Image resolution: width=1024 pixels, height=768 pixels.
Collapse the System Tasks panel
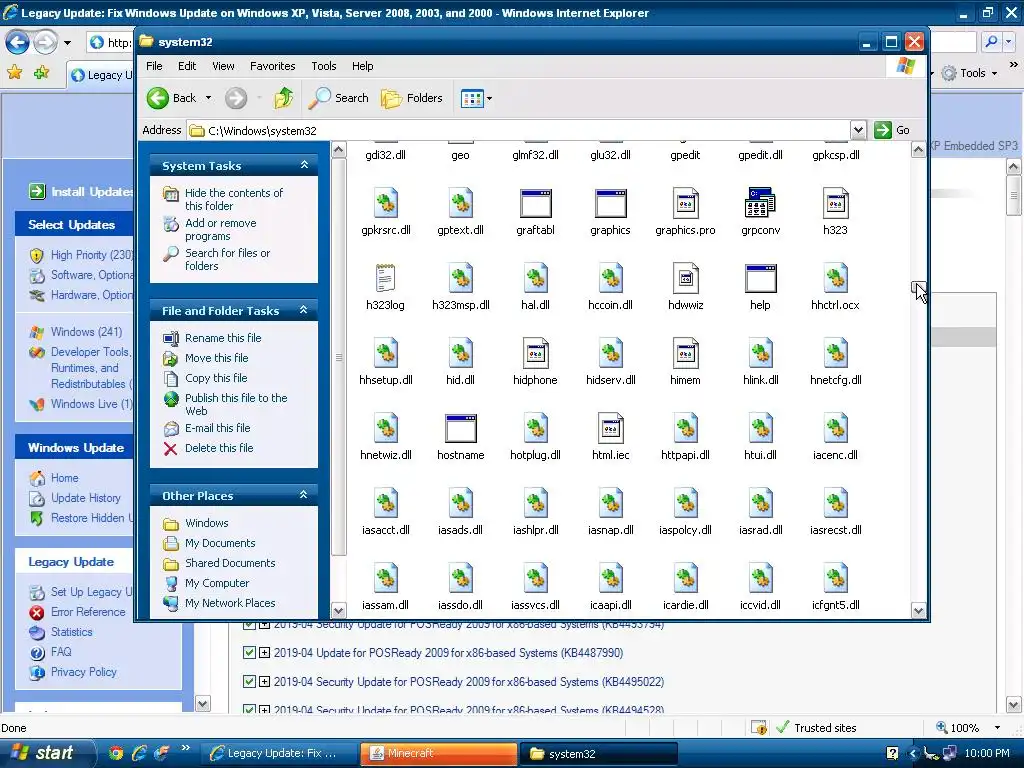click(304, 165)
